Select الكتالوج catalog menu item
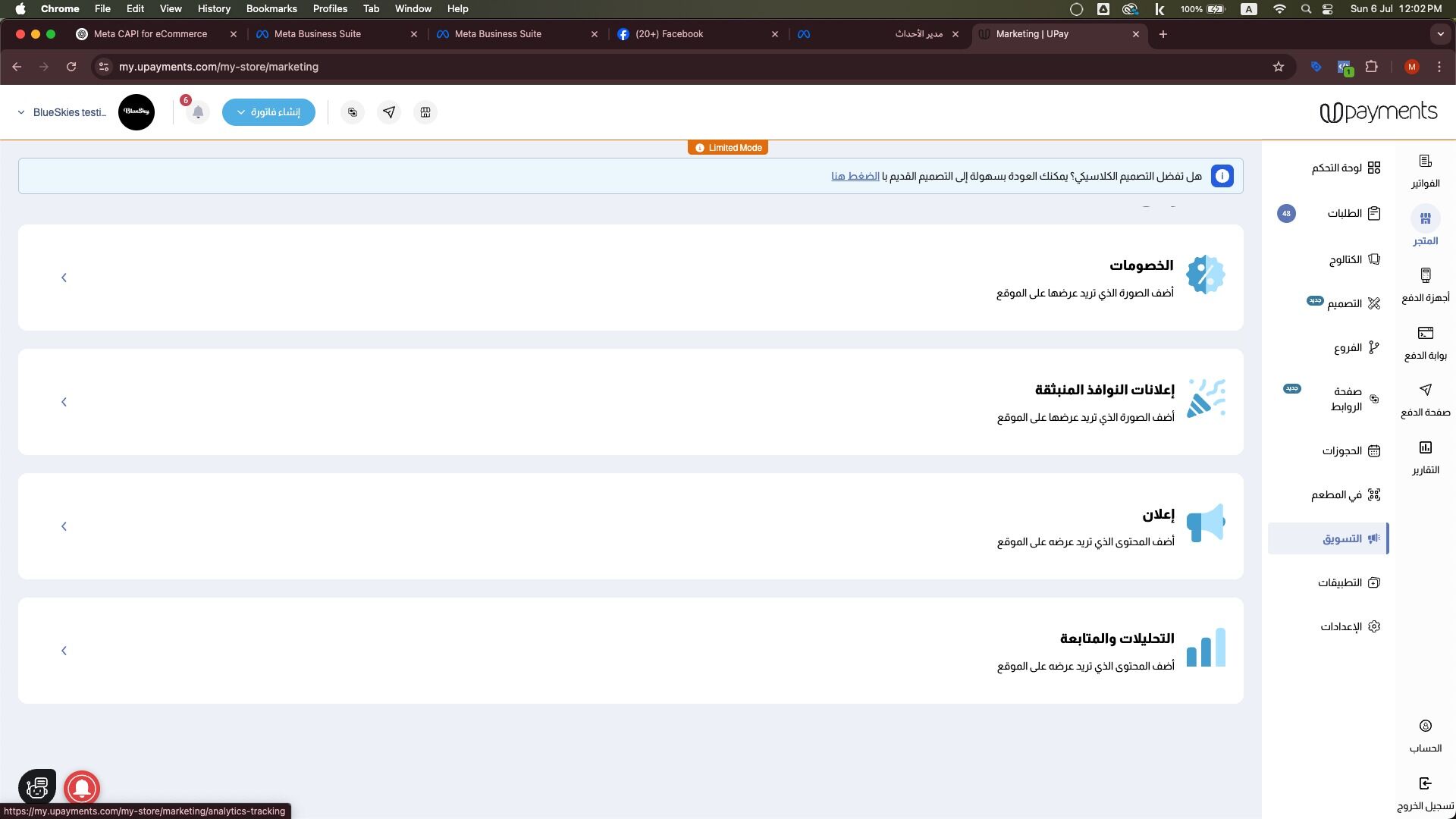This screenshot has height=819, width=1456. coord(1345,259)
